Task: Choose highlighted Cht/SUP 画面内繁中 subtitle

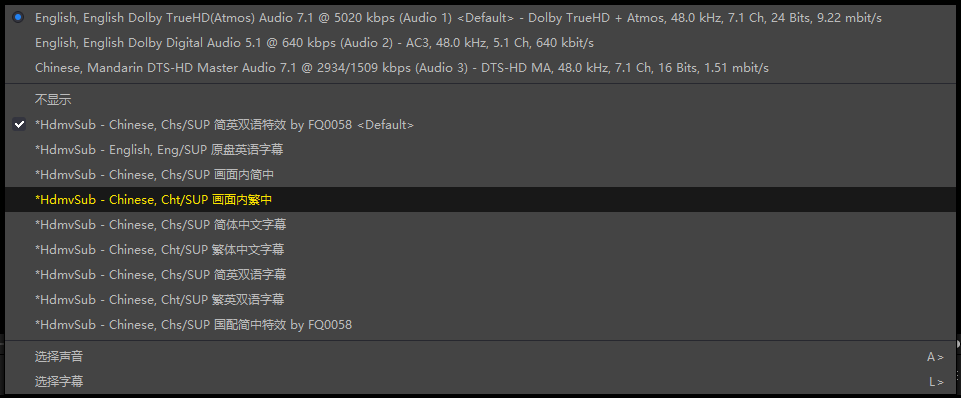Action: click(480, 200)
